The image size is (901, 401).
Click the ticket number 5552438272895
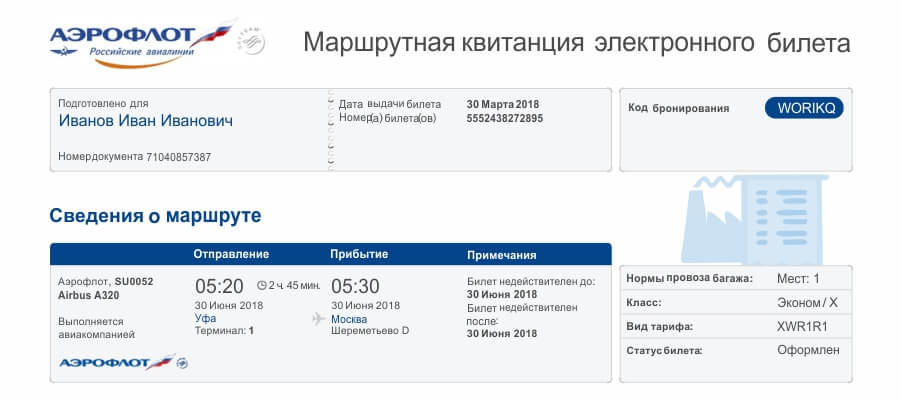(x=505, y=118)
